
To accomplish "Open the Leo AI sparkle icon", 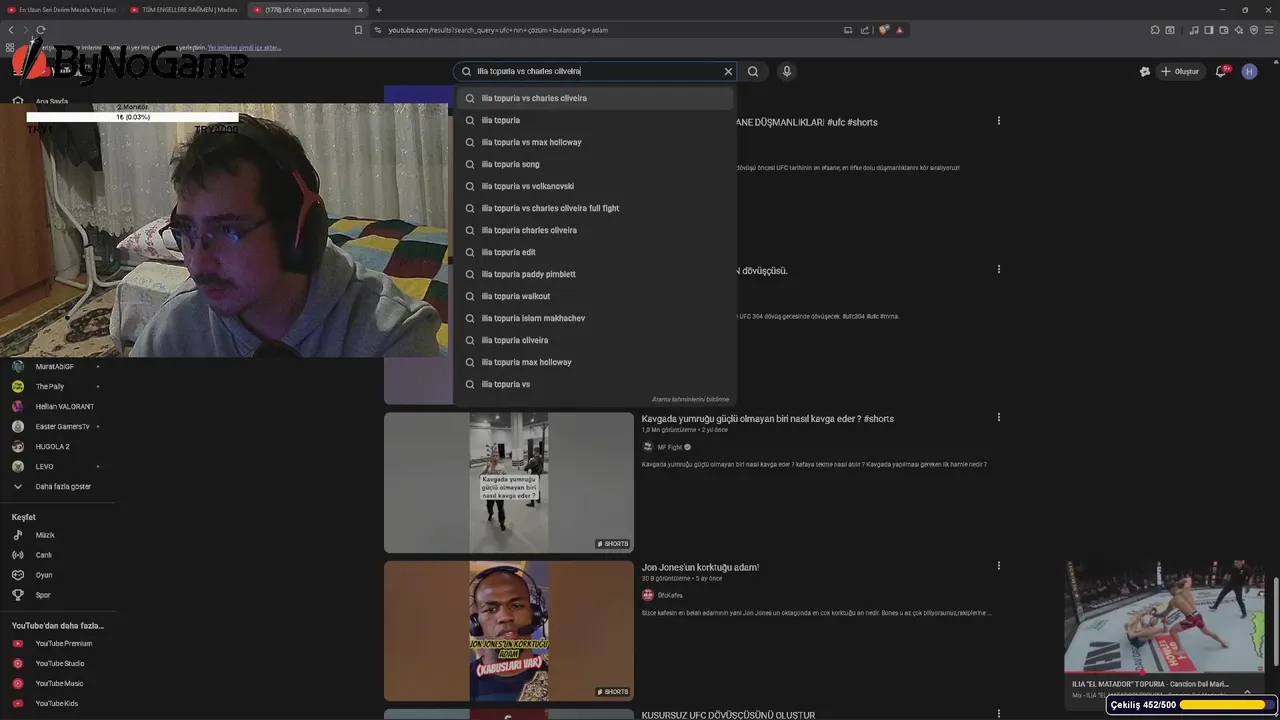I will coord(1239,30).
